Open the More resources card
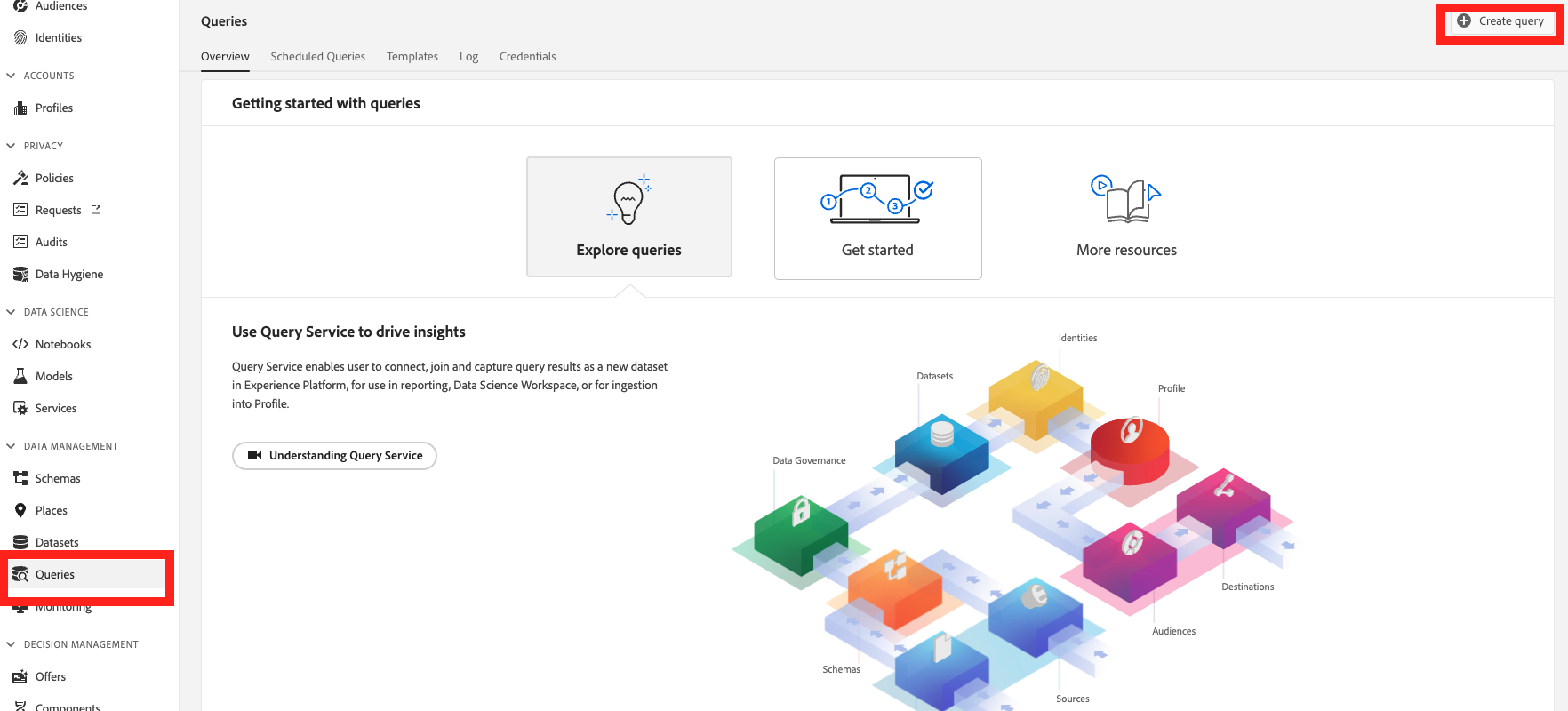 [1126, 219]
